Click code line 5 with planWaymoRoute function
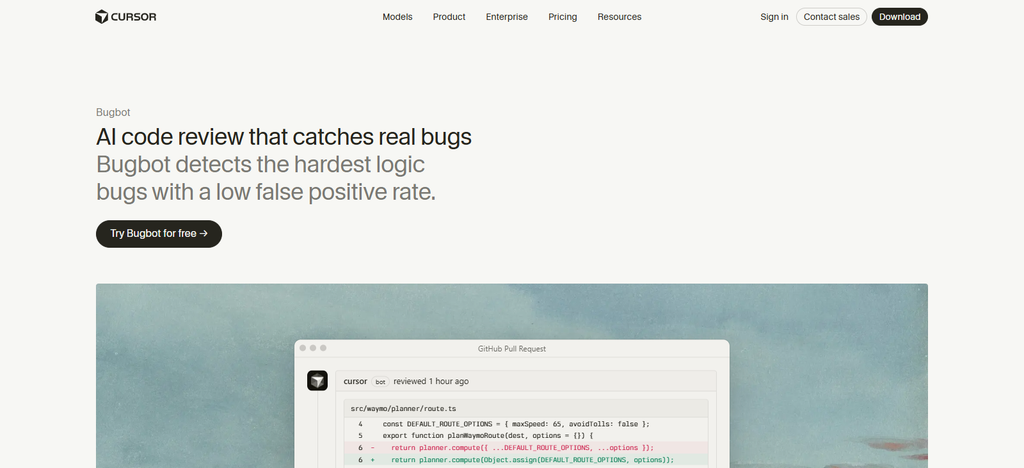This screenshot has height=468, width=1024. [x=526, y=435]
